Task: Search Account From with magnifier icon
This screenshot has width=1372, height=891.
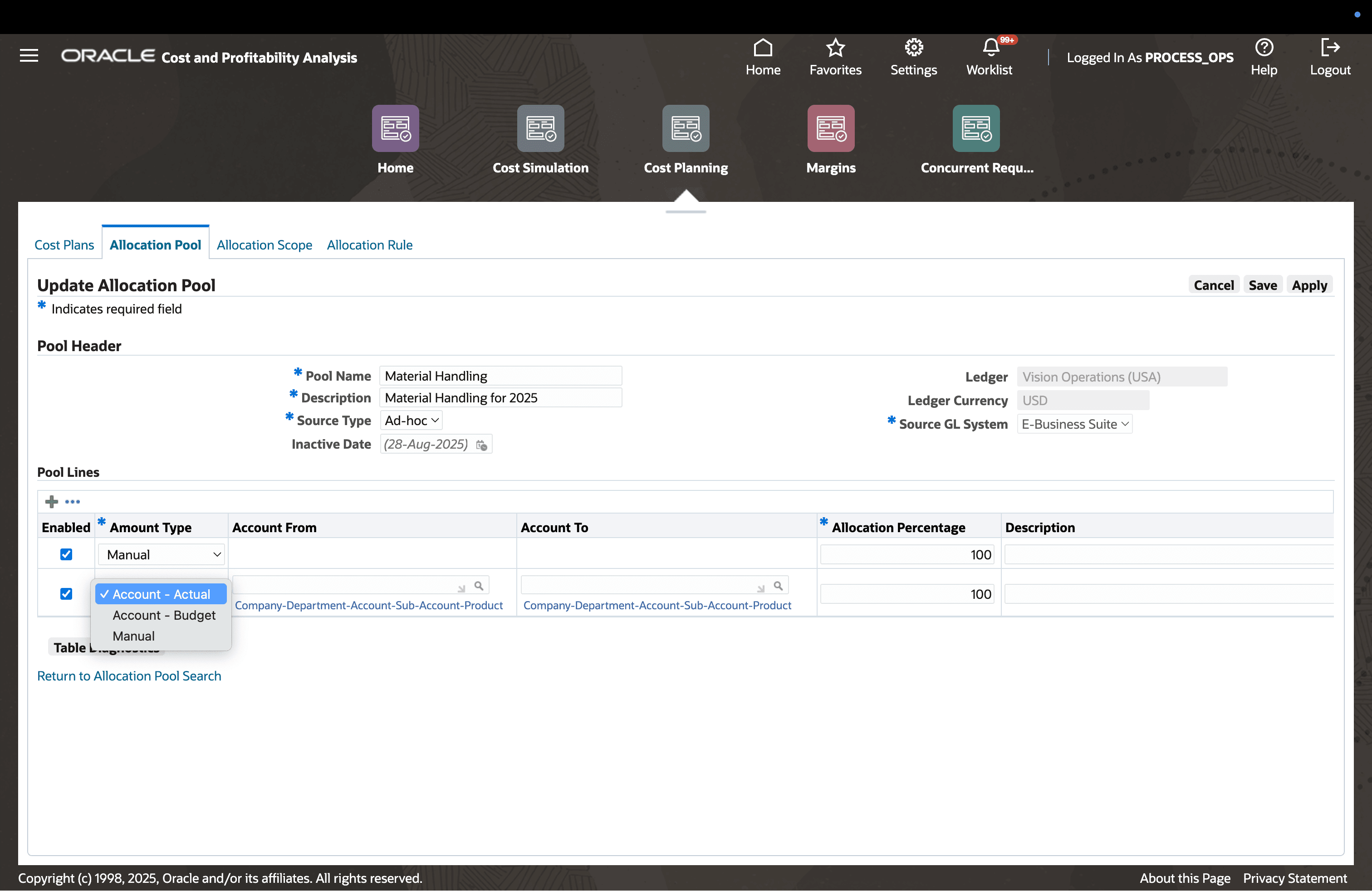Action: pyautogui.click(x=479, y=586)
